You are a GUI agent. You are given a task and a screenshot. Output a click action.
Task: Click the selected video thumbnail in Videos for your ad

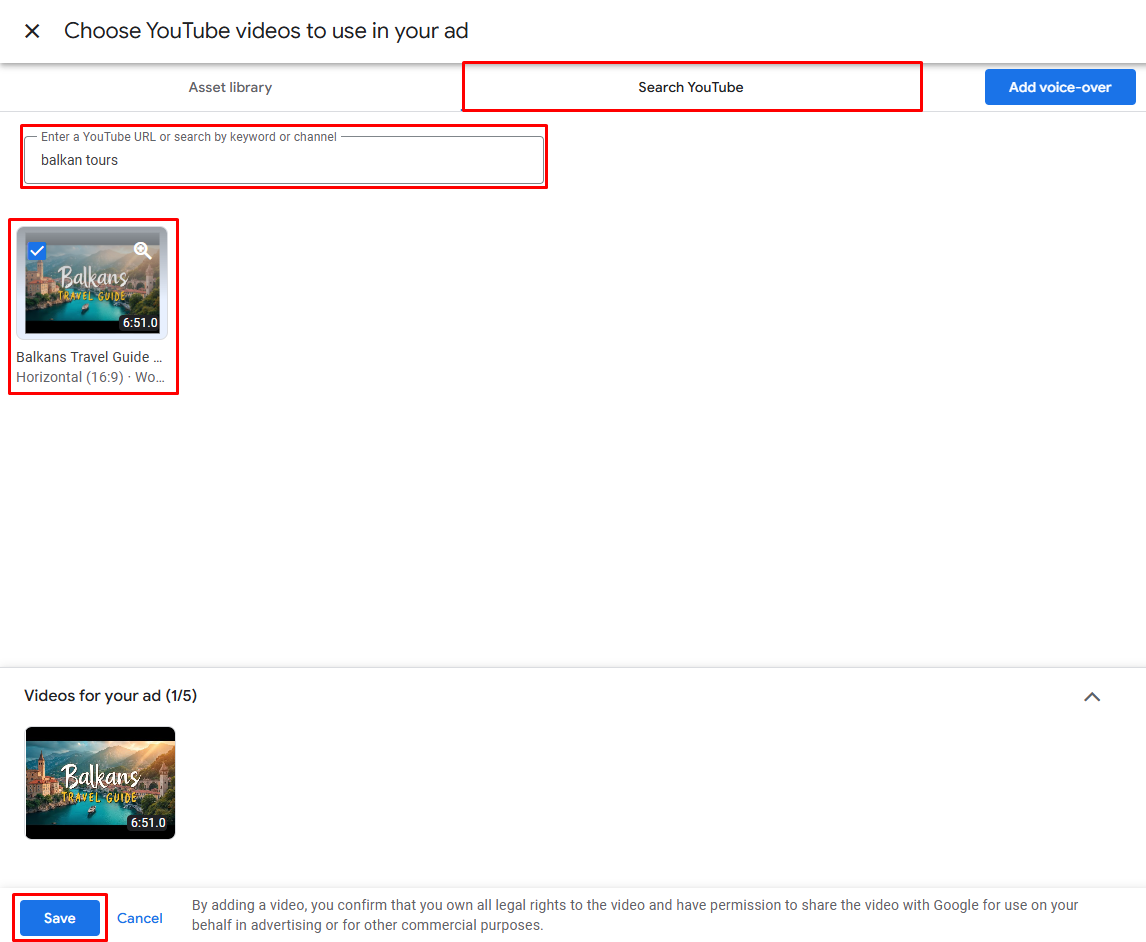[x=100, y=783]
